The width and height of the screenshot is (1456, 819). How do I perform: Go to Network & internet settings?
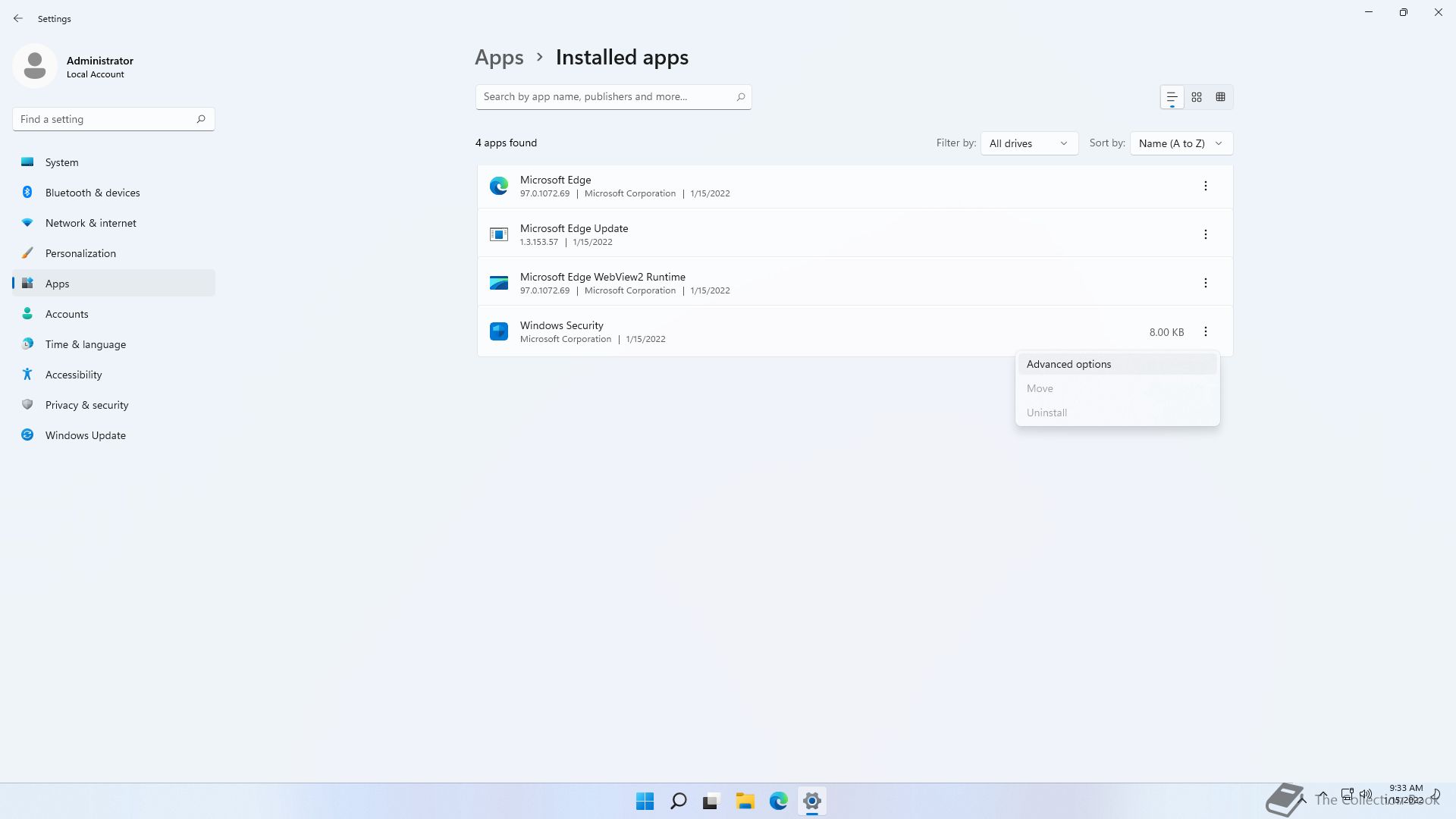[x=114, y=223]
